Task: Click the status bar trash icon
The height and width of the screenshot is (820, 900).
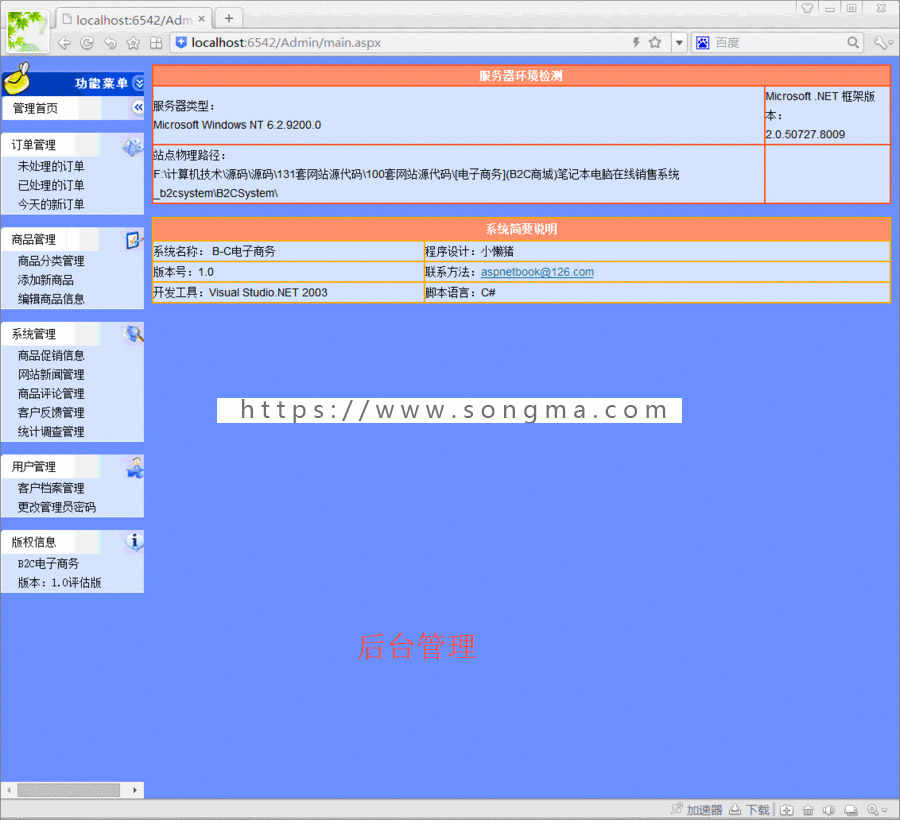Action: (x=808, y=810)
